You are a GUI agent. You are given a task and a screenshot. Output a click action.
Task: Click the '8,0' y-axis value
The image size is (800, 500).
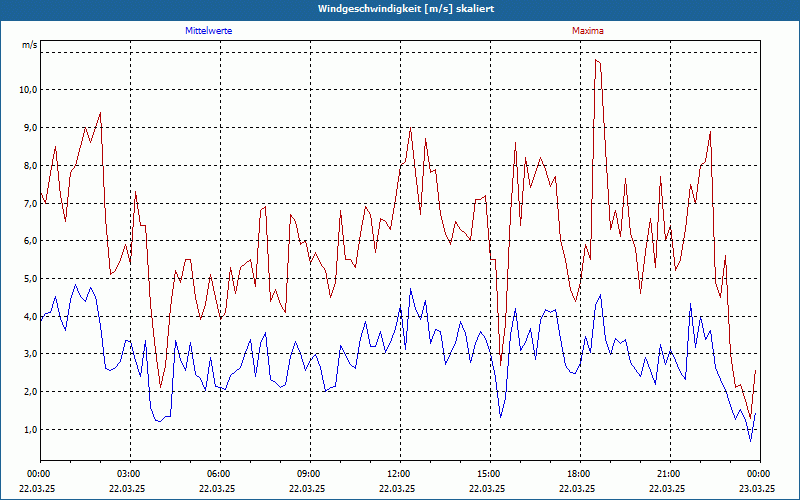30,165
